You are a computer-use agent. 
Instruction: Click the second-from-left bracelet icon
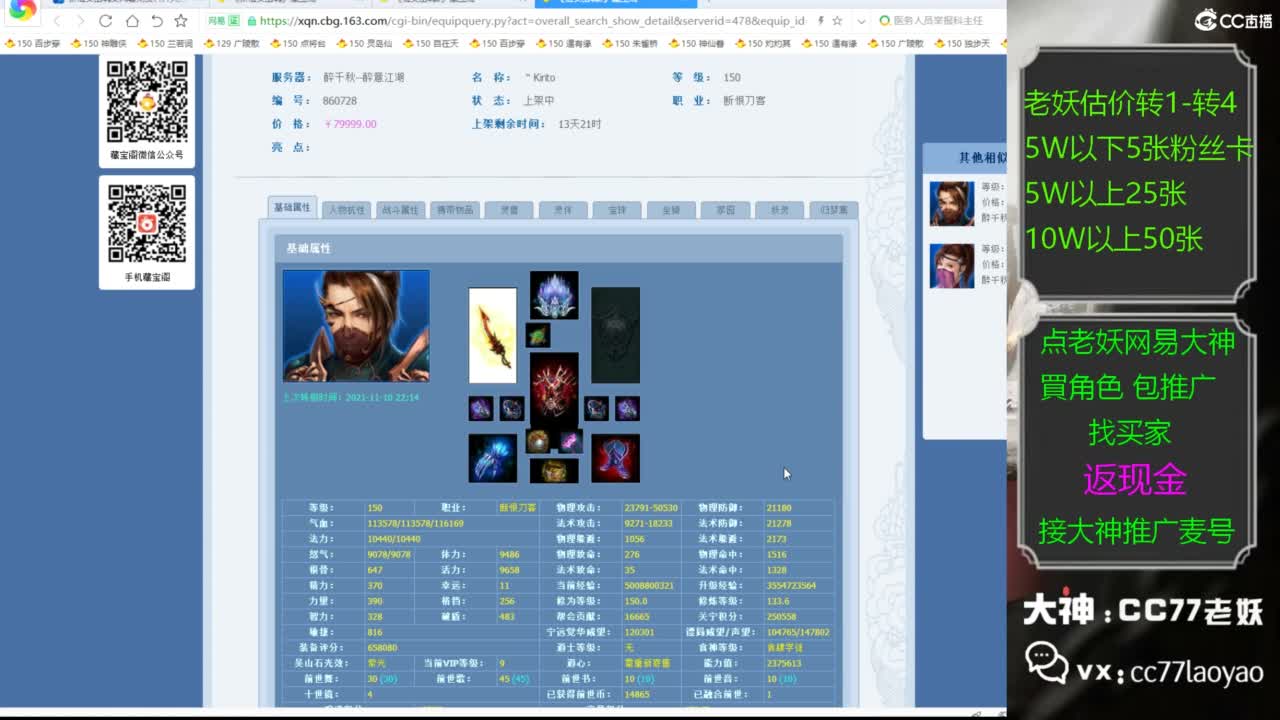pyautogui.click(x=512, y=408)
